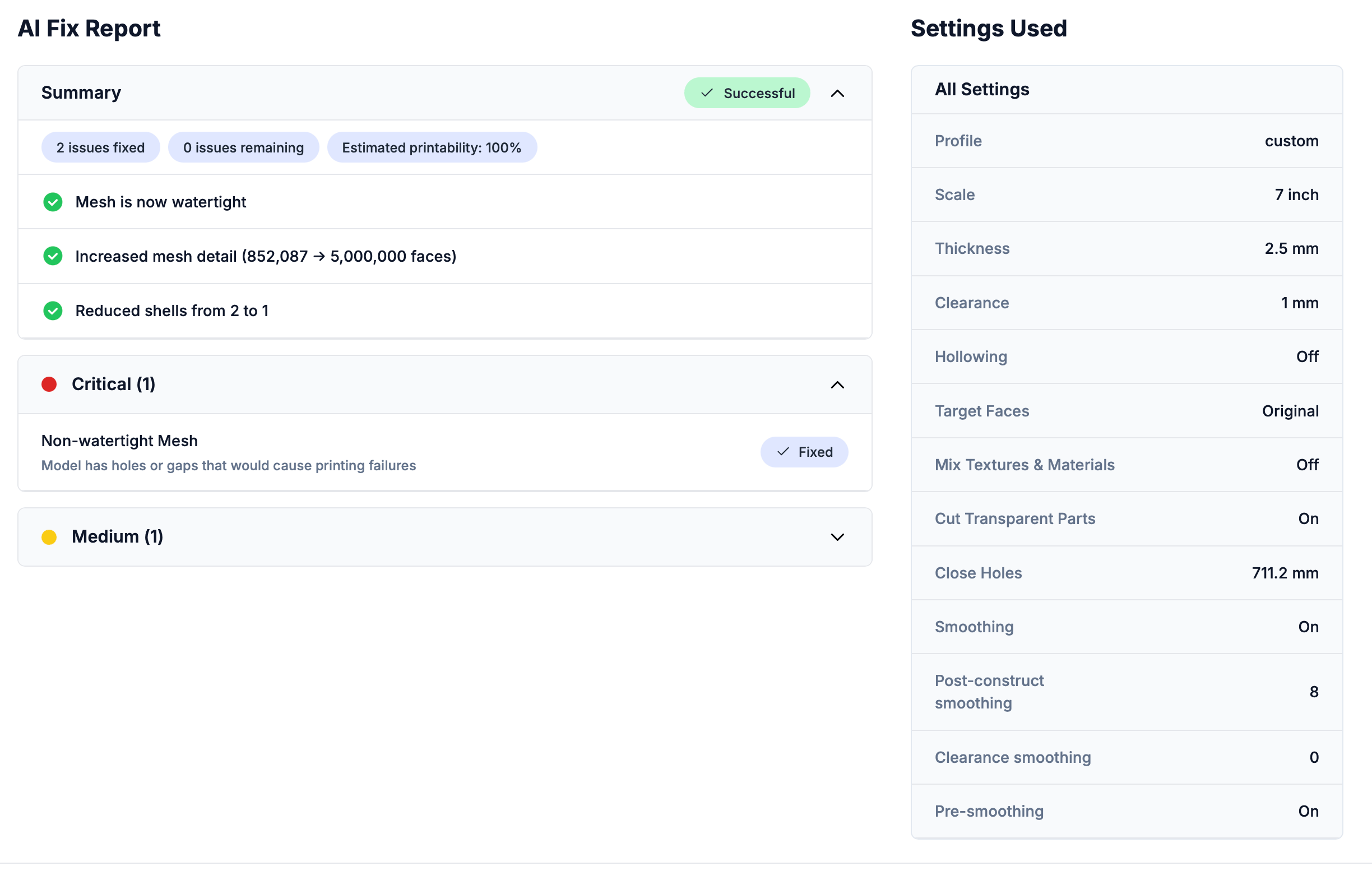Click the yellow dot next to Medium
Screen dimensions: 1372x880
pos(49,537)
